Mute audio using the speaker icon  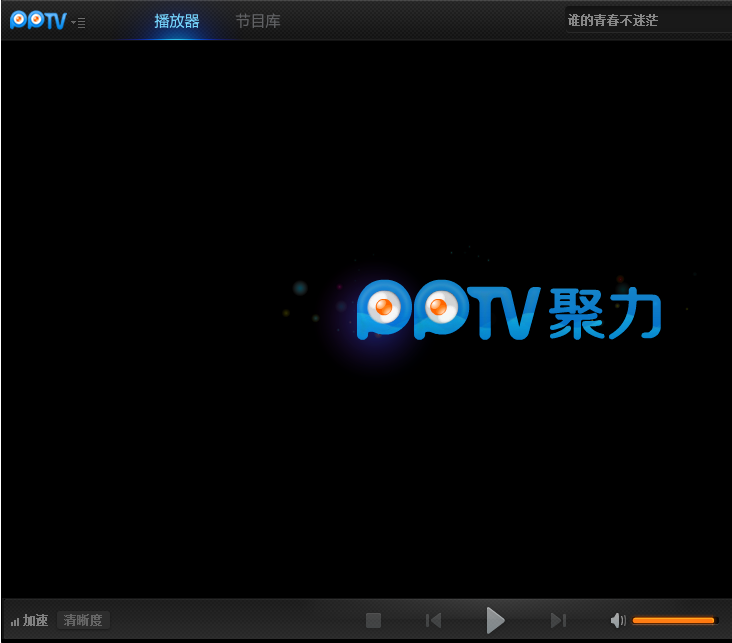(618, 621)
